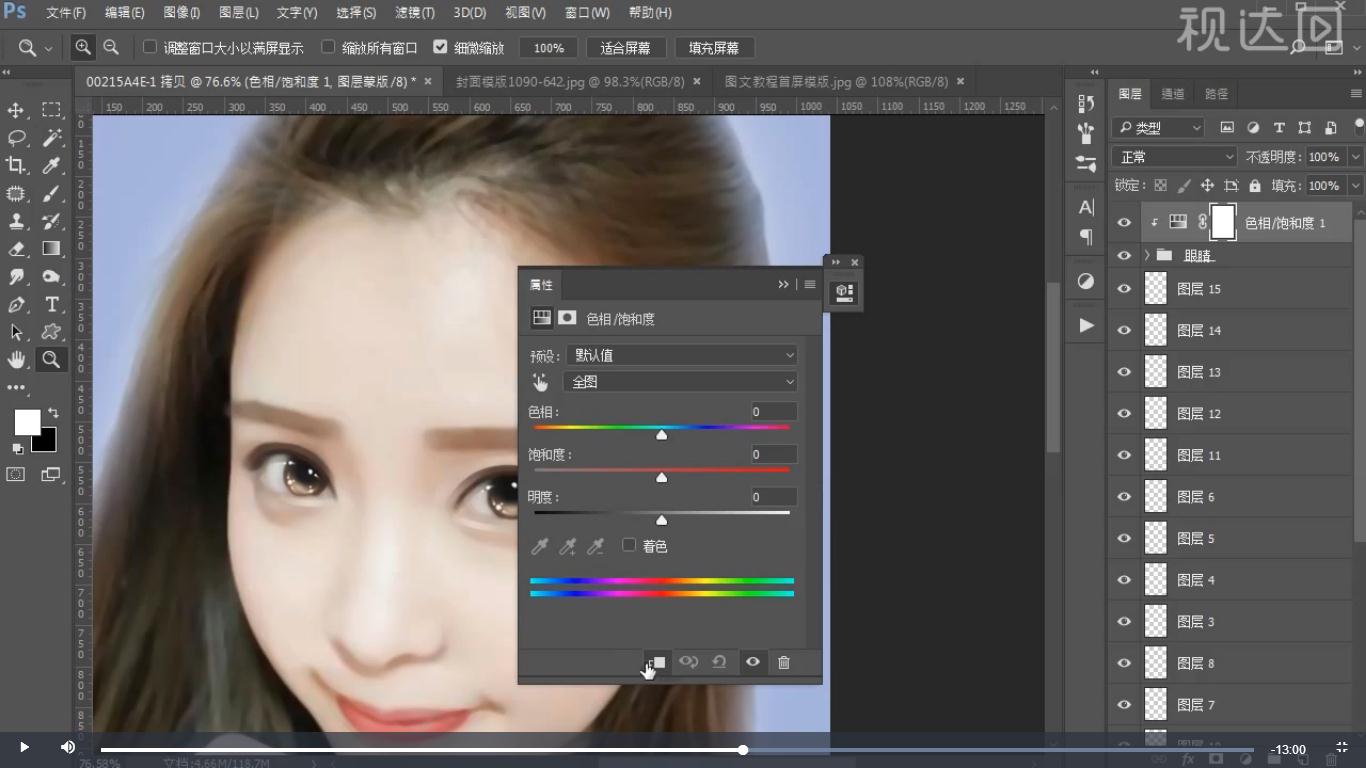Screen dimensions: 1366x768
Task: Click the Saturation slider handle
Action: click(661, 478)
